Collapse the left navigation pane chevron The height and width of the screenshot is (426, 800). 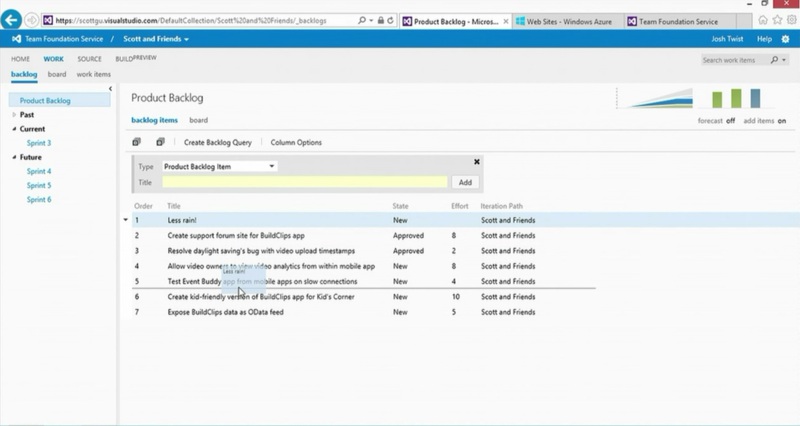110,89
